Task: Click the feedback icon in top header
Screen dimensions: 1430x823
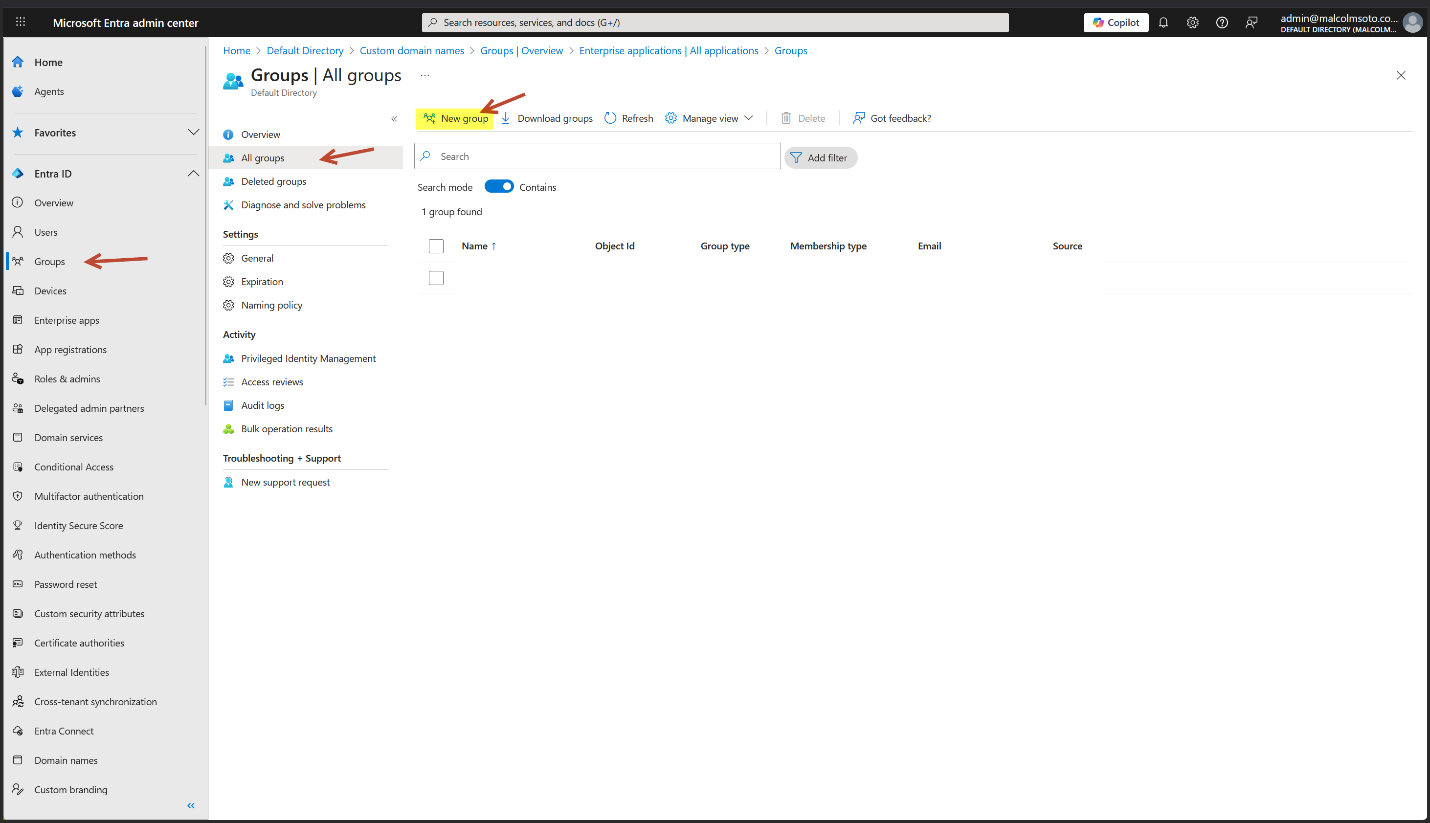Action: tap(1251, 23)
